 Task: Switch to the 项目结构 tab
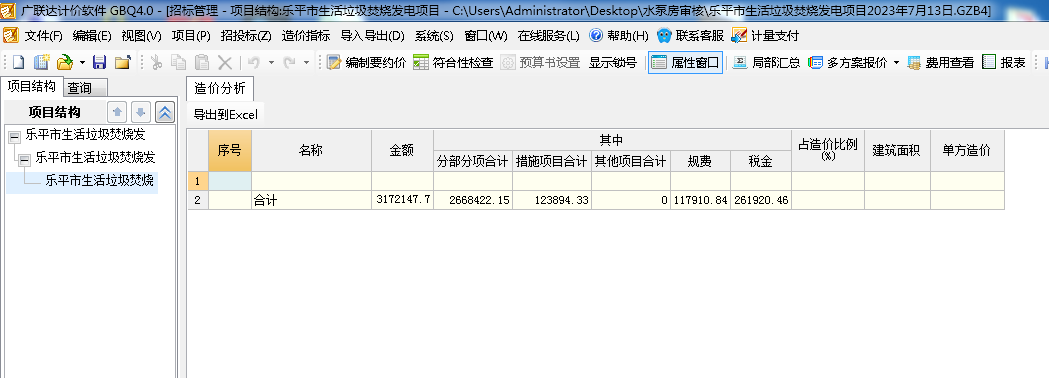[31, 86]
